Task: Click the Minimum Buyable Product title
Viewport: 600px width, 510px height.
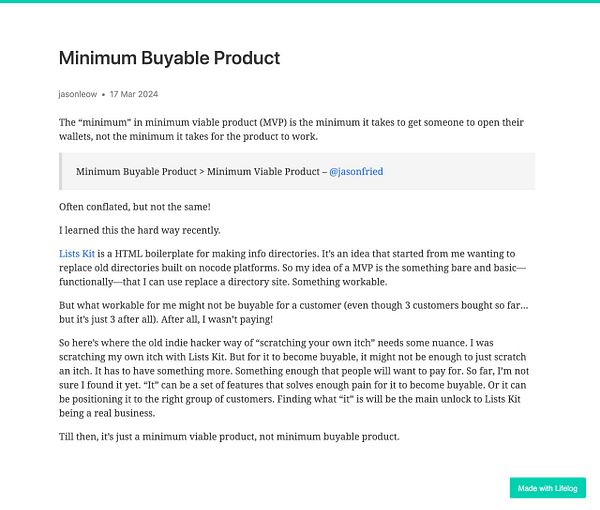Action: [x=169, y=58]
